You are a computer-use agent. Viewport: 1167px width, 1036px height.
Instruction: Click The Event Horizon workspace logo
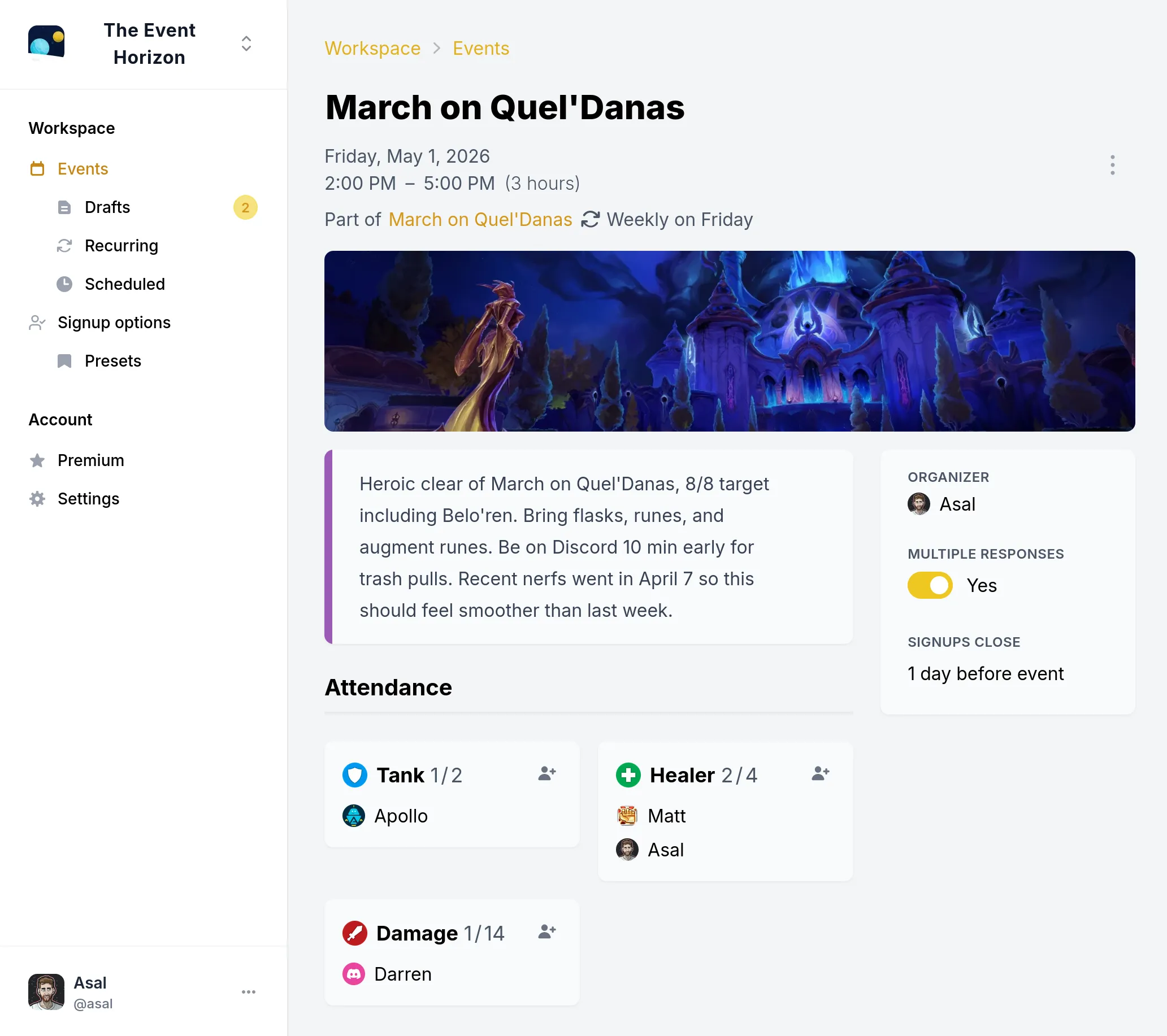click(46, 43)
